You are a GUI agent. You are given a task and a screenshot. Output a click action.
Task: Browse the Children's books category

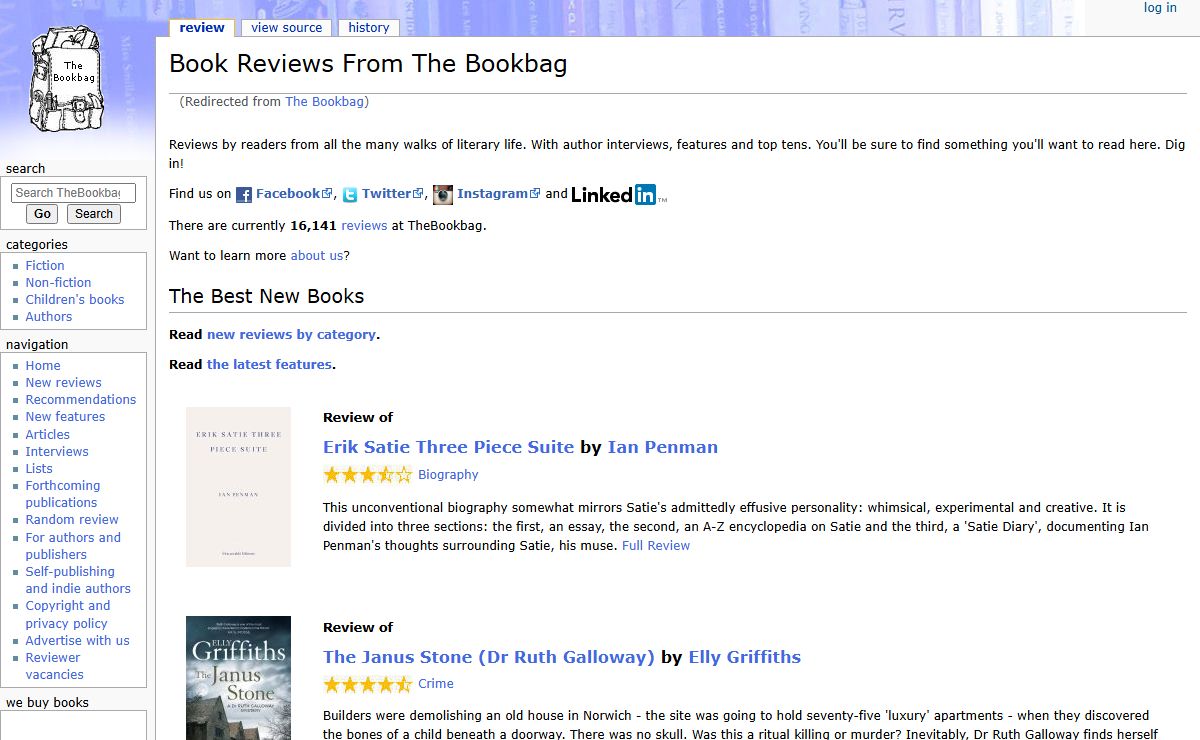75,300
